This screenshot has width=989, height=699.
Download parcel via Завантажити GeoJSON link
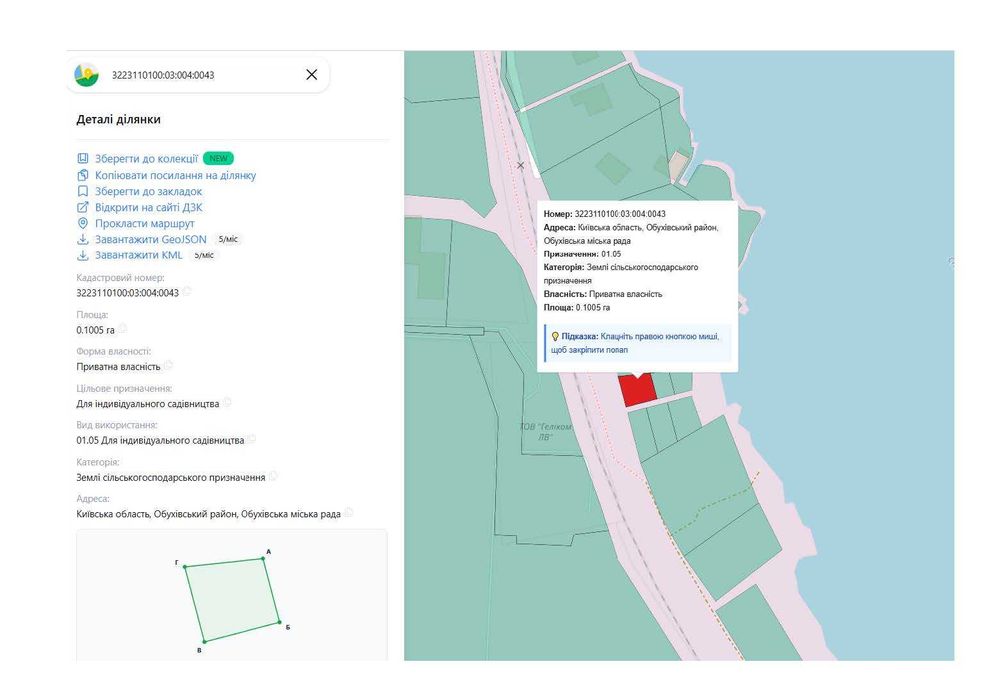[x=151, y=239]
